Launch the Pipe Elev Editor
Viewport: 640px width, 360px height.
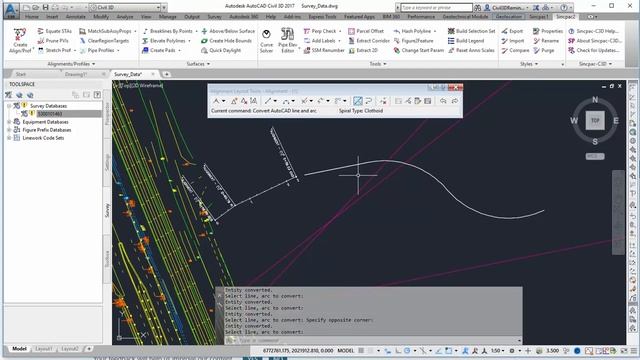coord(287,40)
